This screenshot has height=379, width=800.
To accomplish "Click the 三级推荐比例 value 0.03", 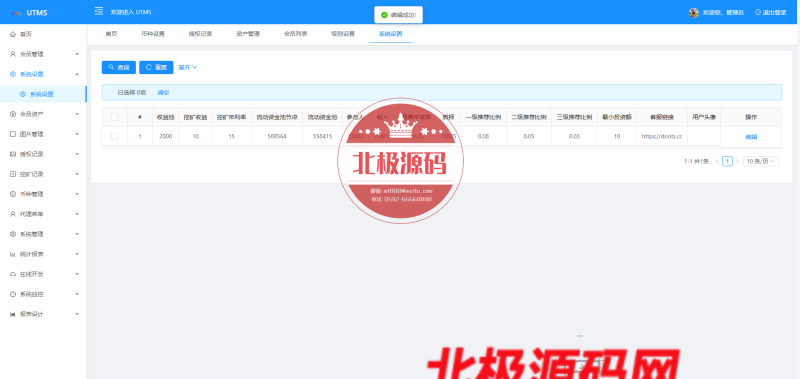I will point(574,137).
